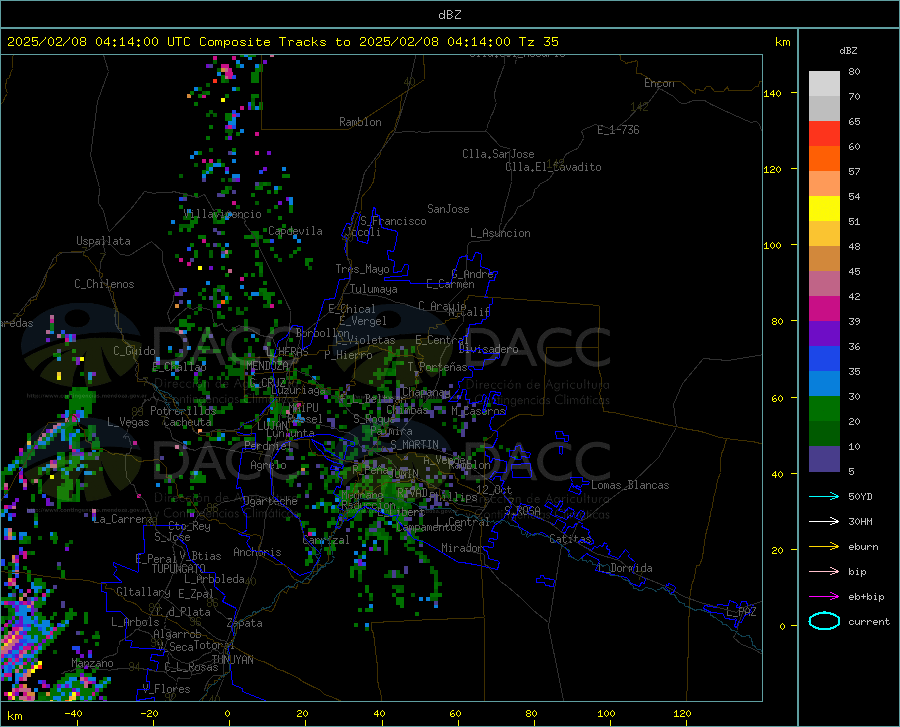Click the Uspallata label on map

(103, 241)
